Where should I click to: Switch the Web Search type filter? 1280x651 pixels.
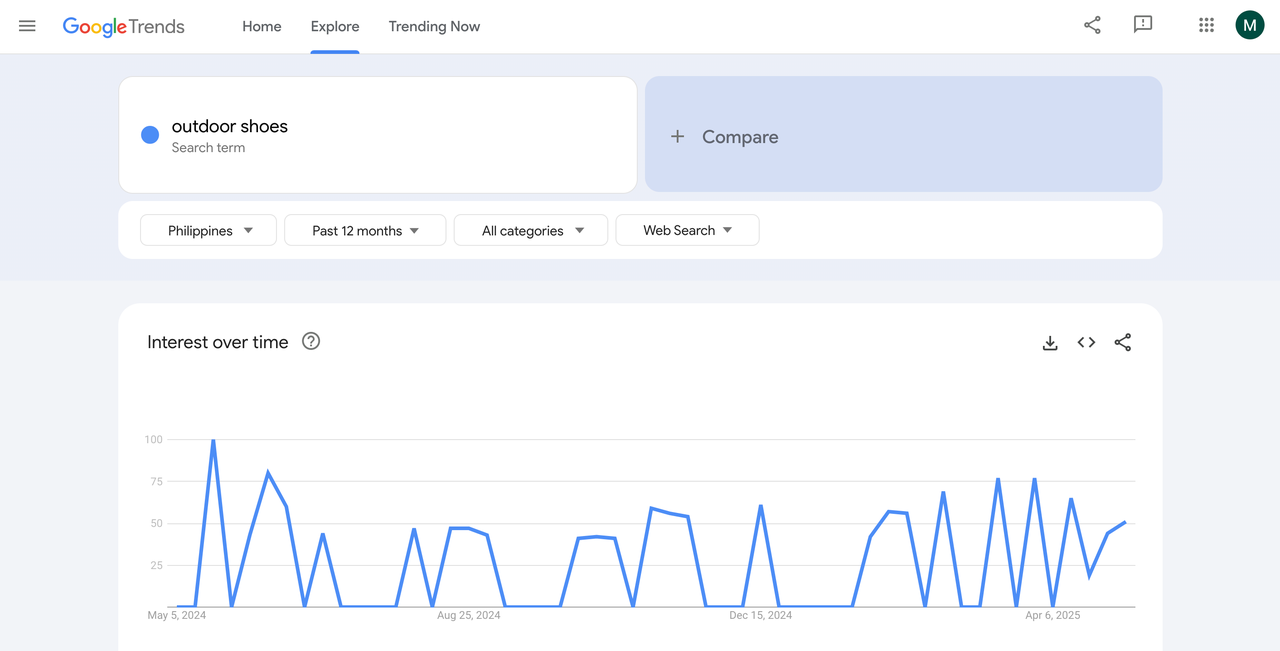[x=687, y=230]
